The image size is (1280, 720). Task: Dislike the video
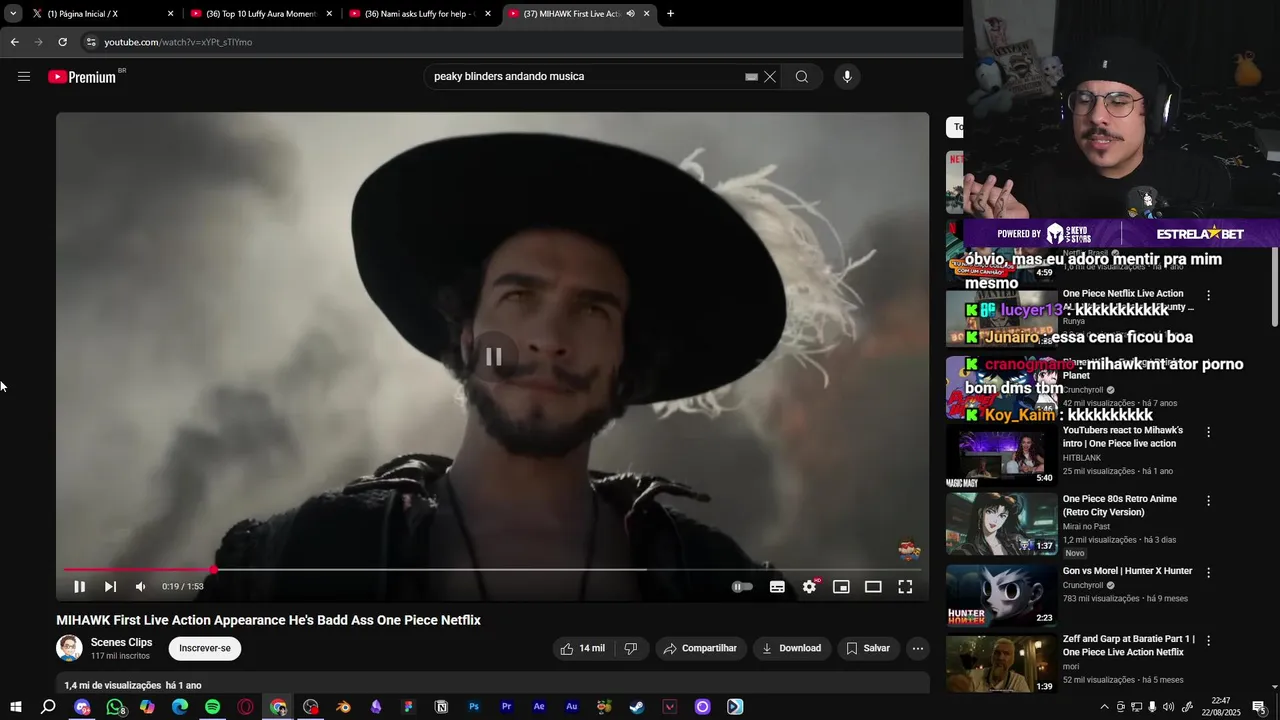(630, 648)
